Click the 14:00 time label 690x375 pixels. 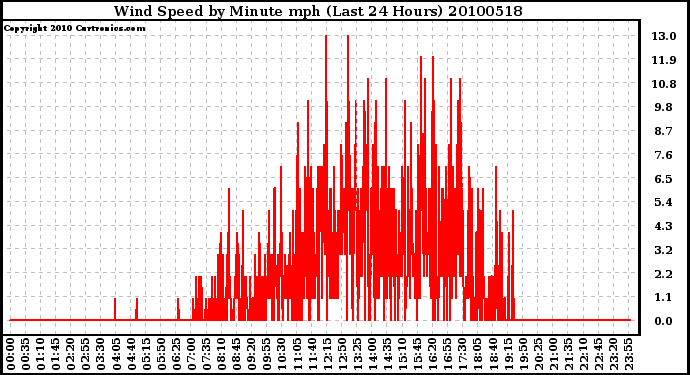pos(372,355)
